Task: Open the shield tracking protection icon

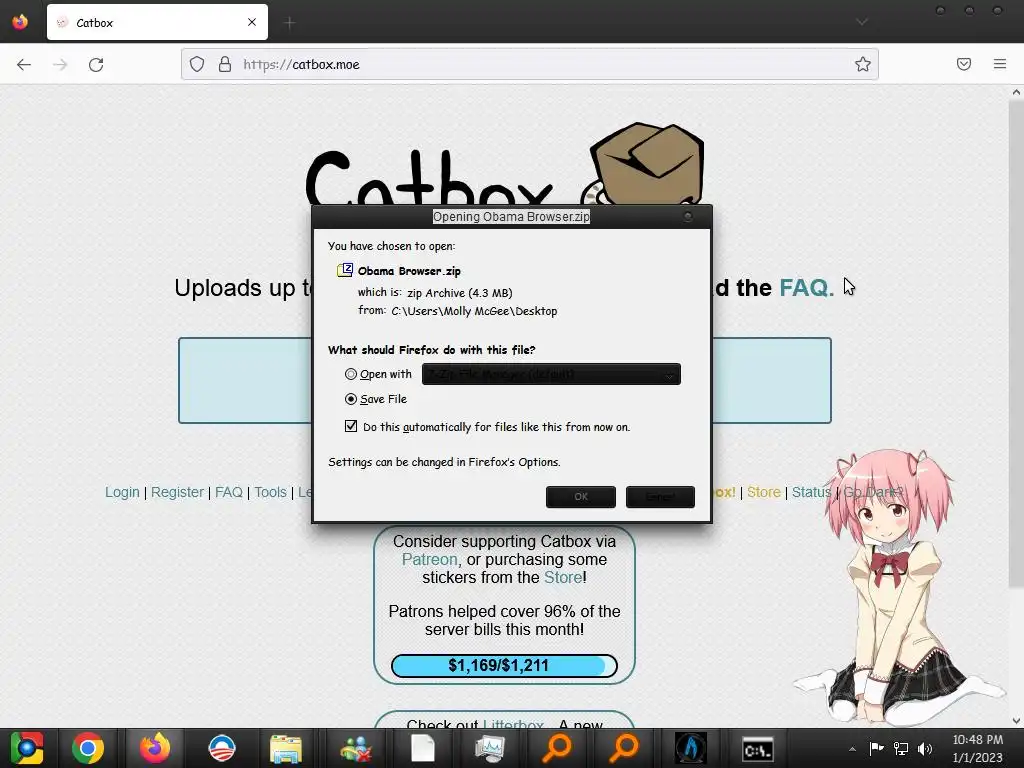Action: point(197,64)
